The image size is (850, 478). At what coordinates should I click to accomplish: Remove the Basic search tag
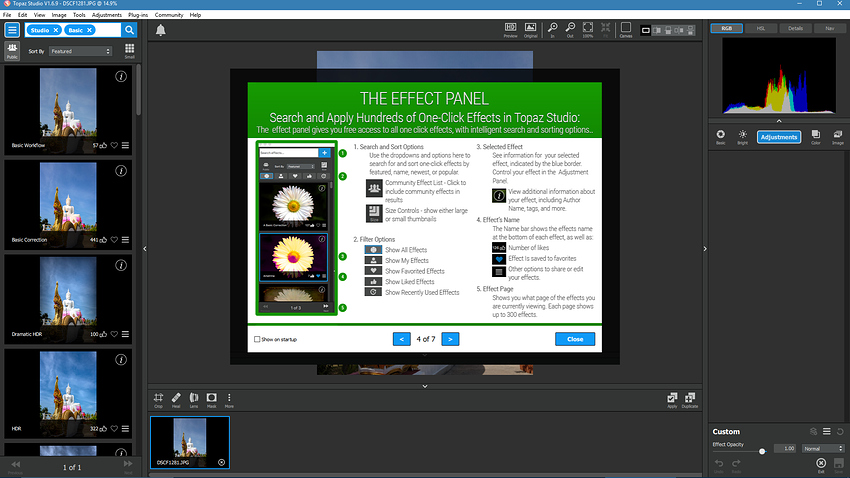(89, 30)
